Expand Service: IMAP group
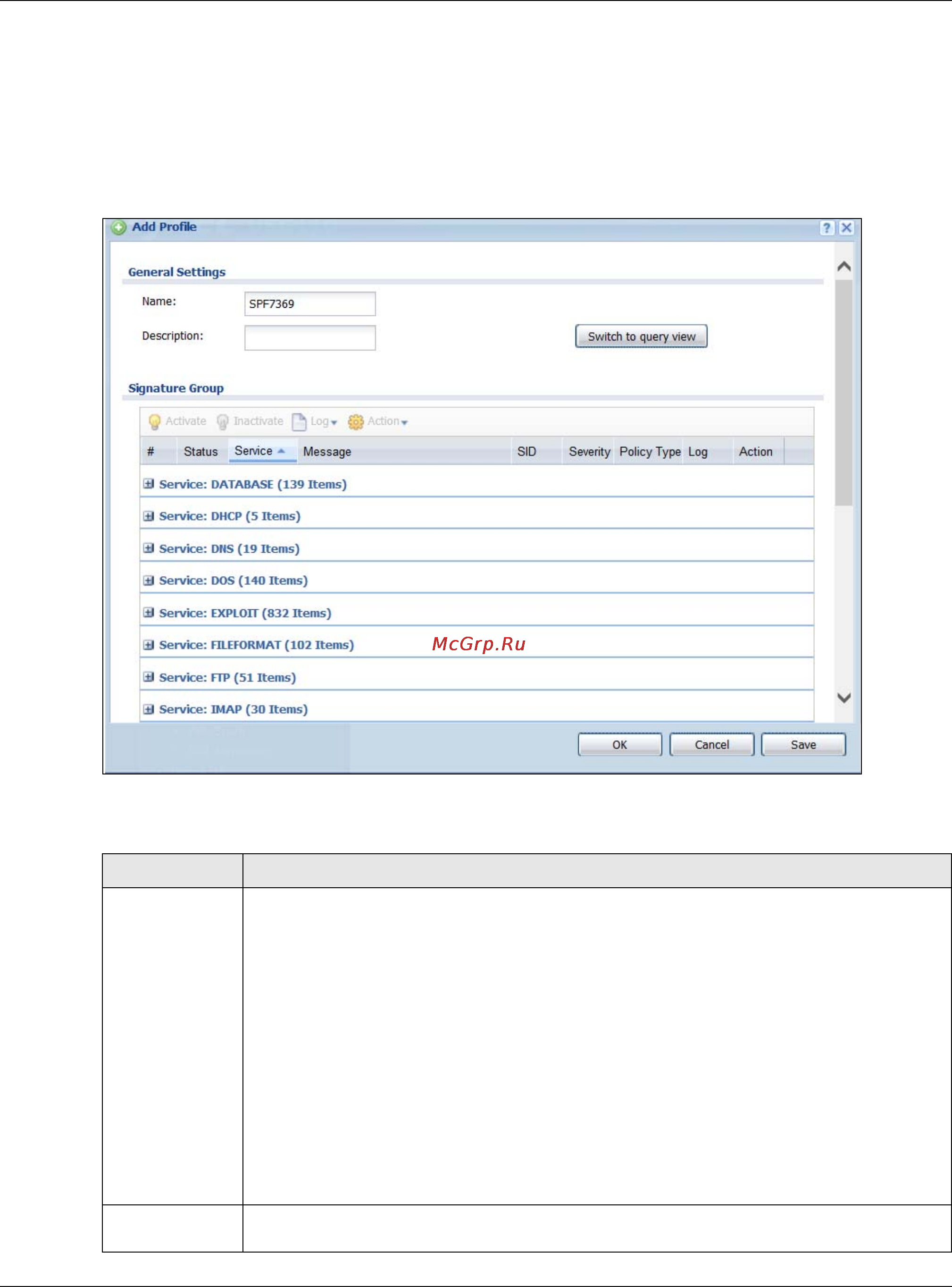This screenshot has height=1287, width=952. coord(149,709)
